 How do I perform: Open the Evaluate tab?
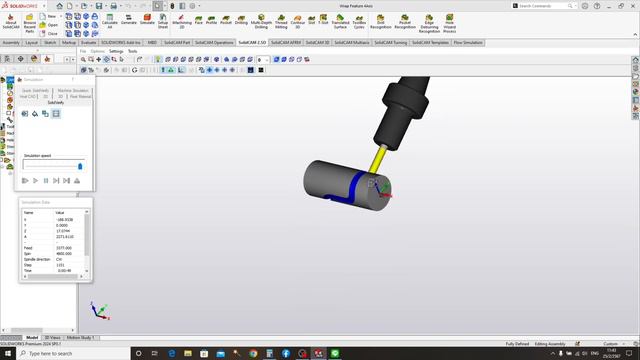(89, 42)
